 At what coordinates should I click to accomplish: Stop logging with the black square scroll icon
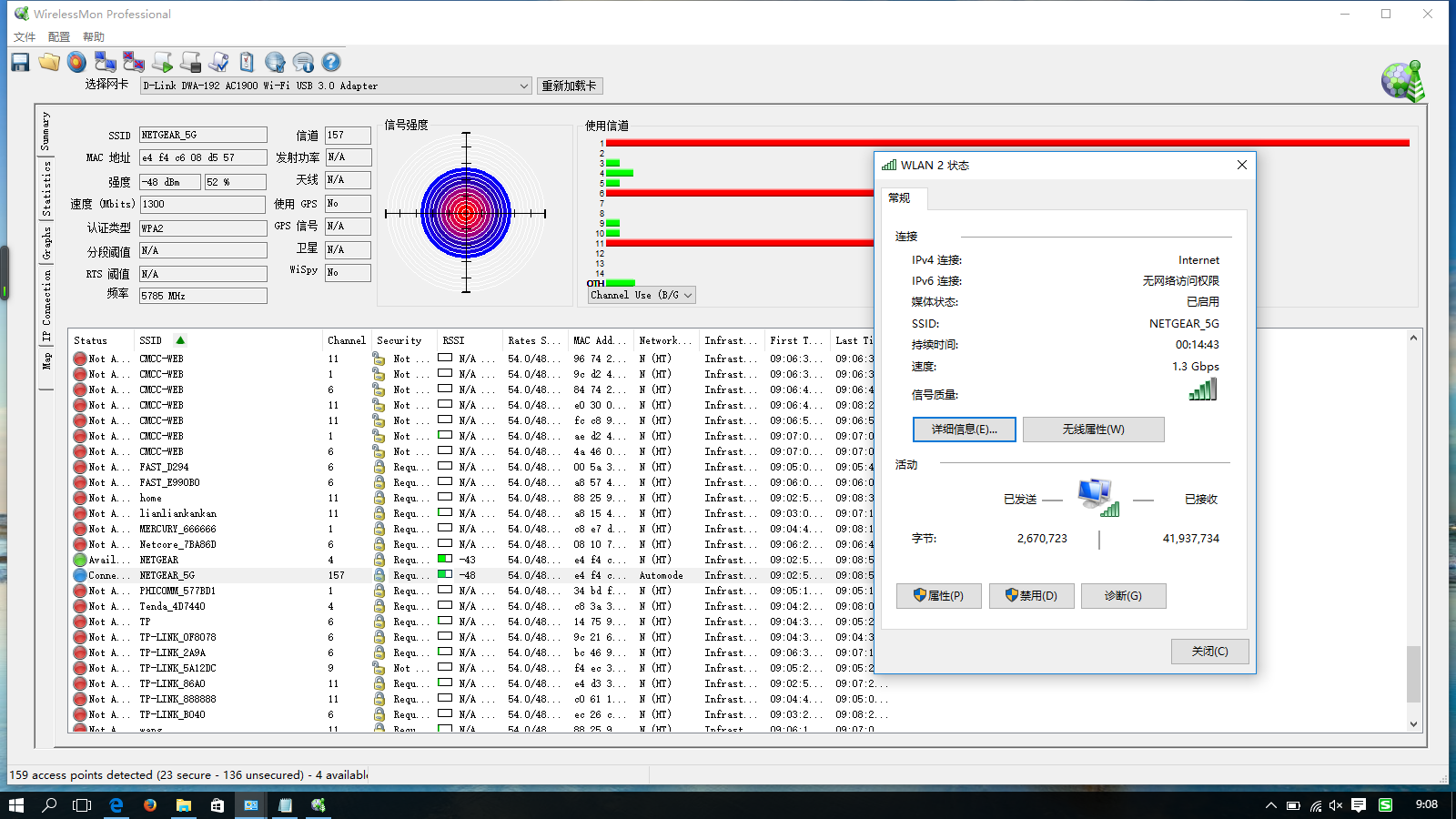(x=190, y=62)
